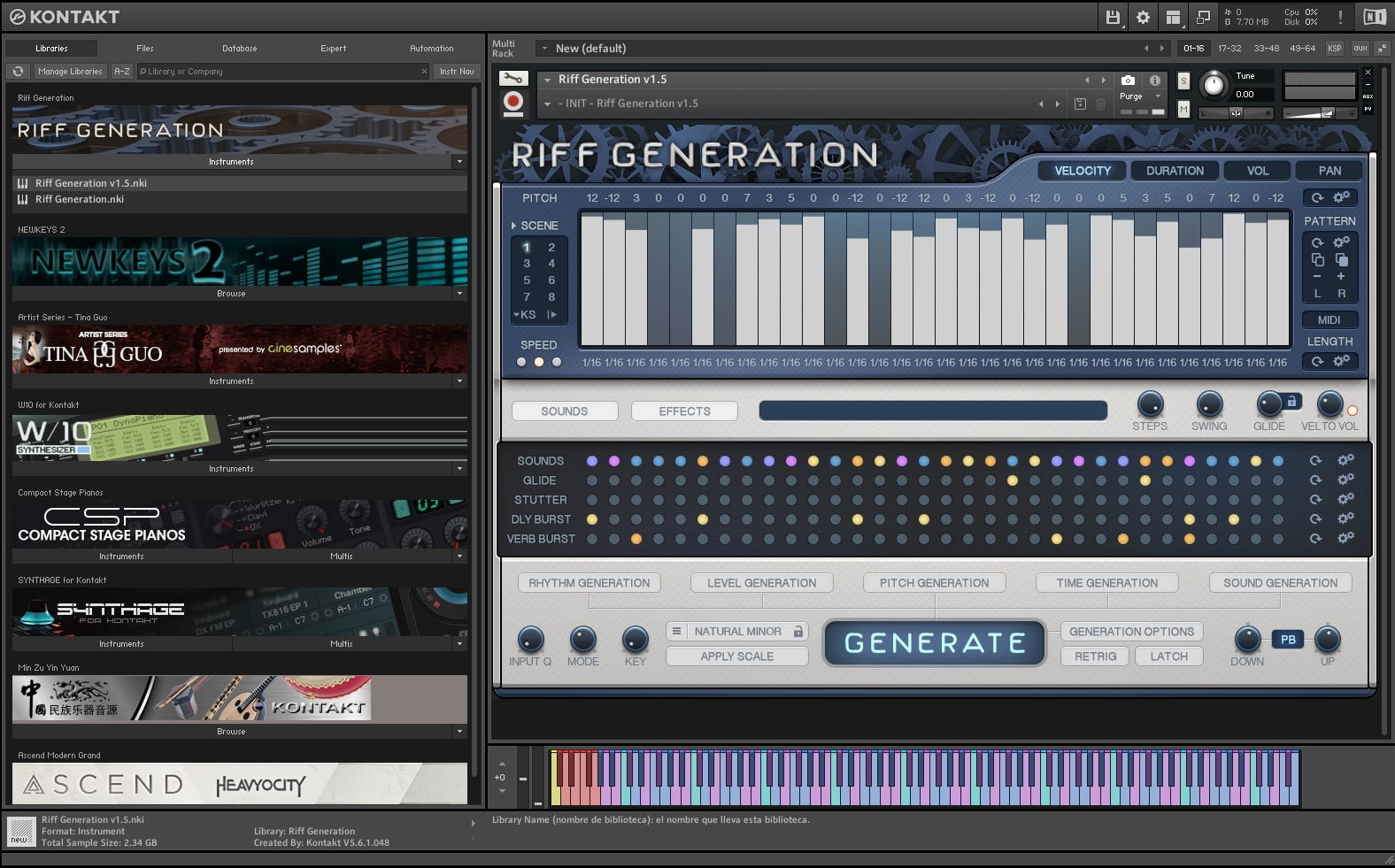Copy the pattern icon

pos(1317,259)
